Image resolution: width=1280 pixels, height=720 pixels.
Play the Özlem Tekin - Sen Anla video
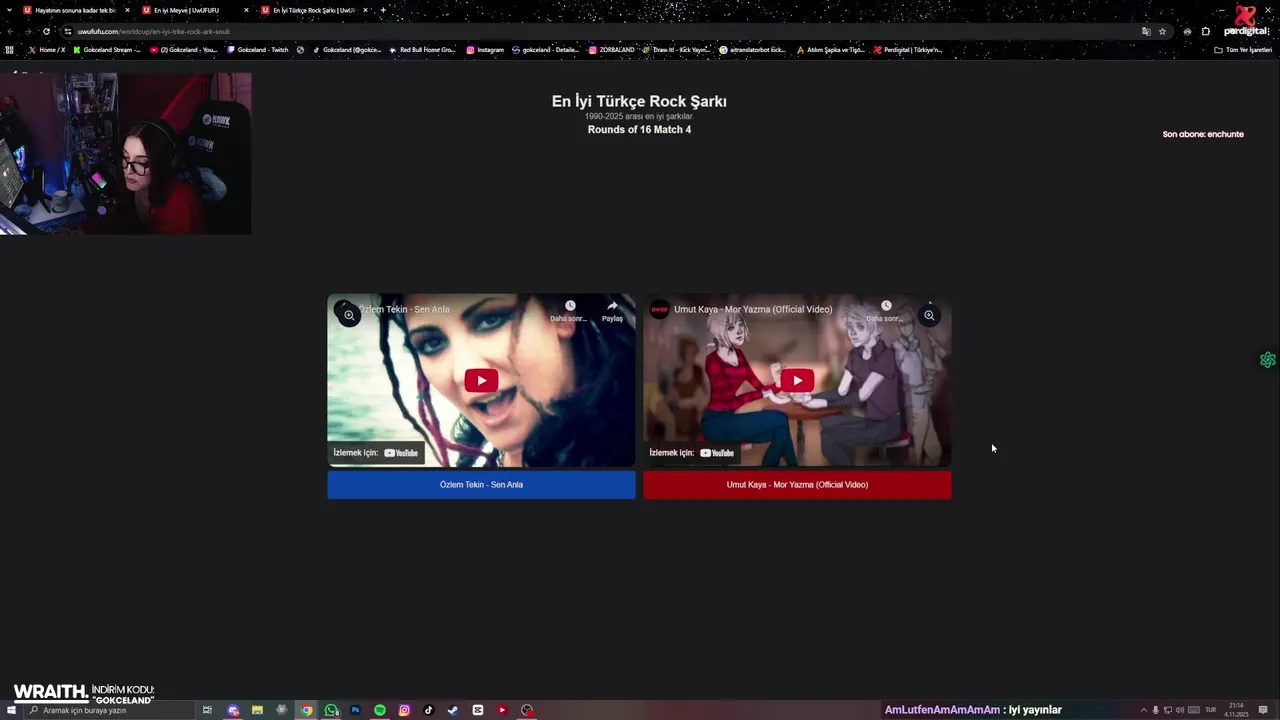pos(481,380)
